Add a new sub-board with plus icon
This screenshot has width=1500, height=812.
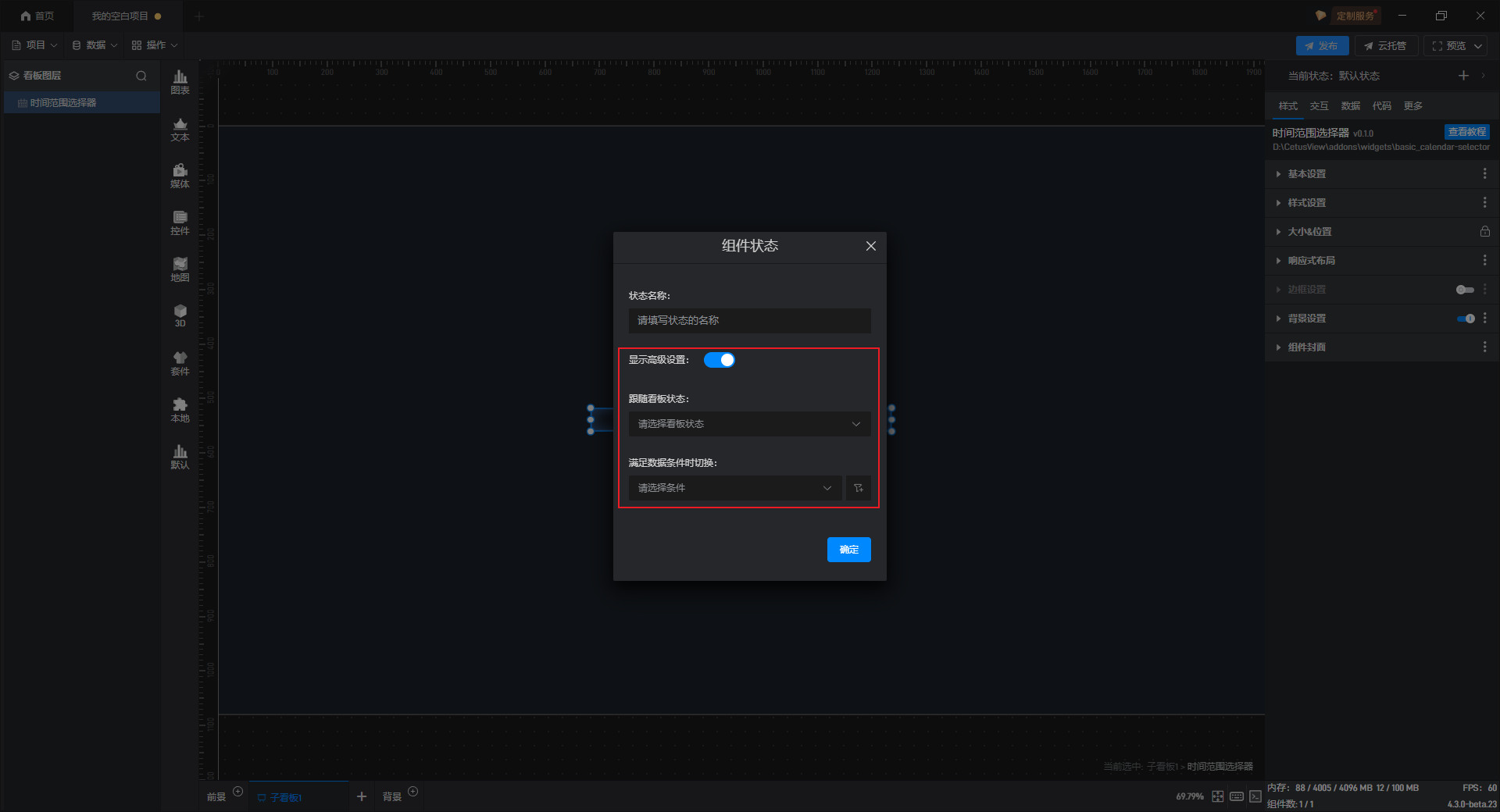tap(362, 796)
